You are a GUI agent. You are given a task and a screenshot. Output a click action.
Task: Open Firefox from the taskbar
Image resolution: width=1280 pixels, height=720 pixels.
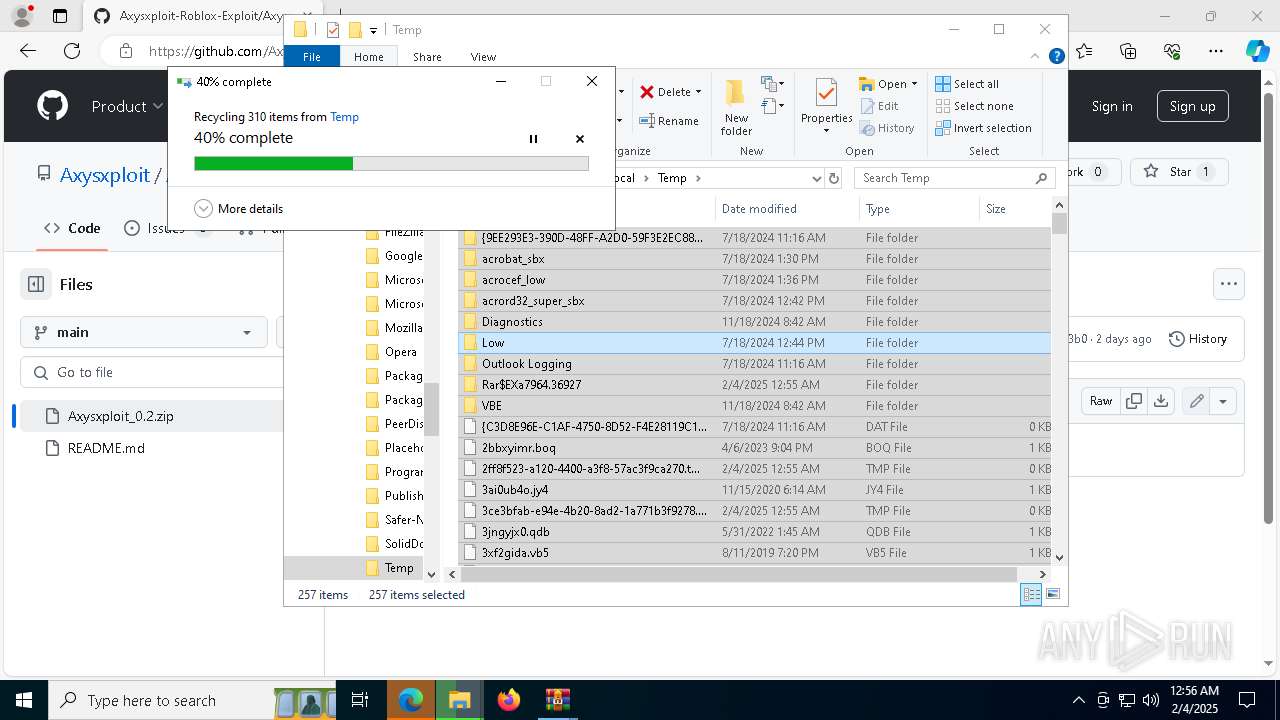pyautogui.click(x=509, y=700)
